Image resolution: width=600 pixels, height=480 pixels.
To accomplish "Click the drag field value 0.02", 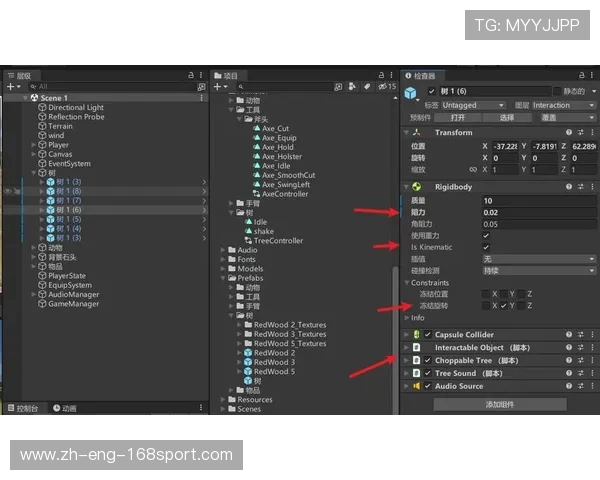I will point(539,212).
